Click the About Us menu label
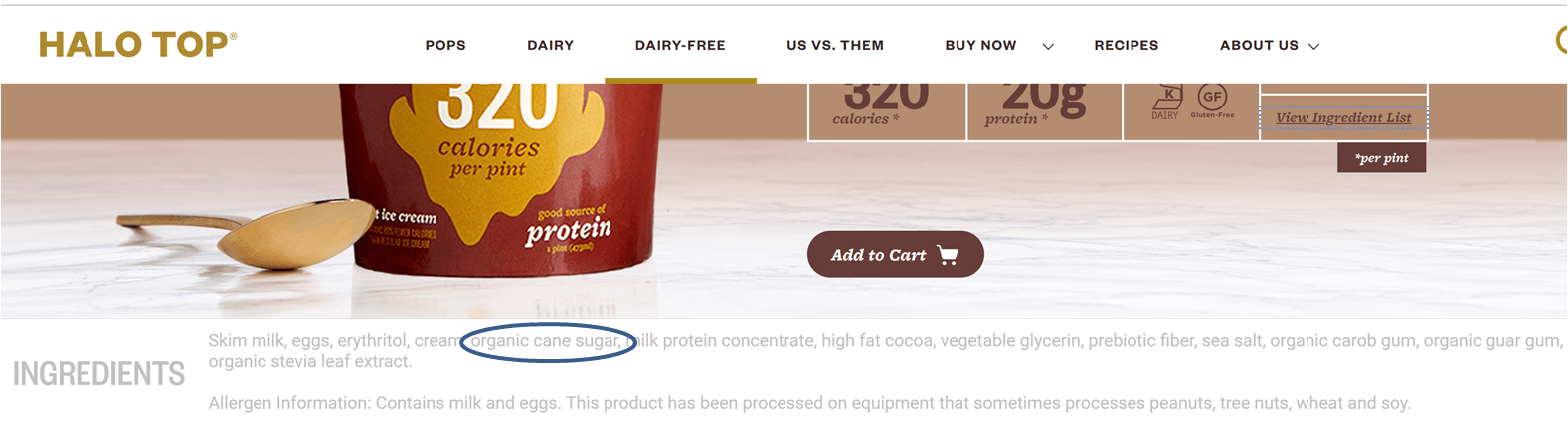The width and height of the screenshot is (1568, 425). coord(1259,45)
